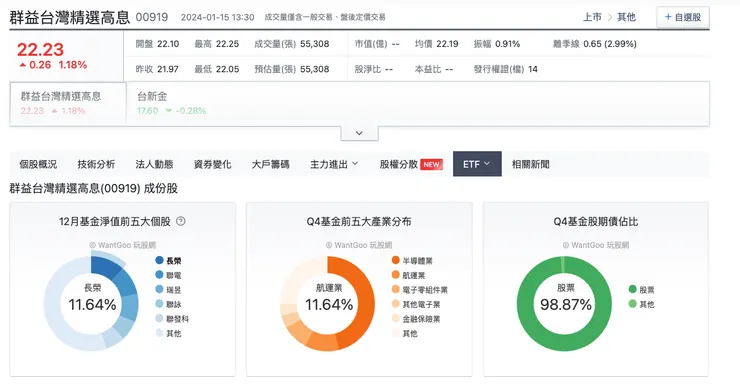Click the 其他 breadcrumb link
Image resolution: width=740 pixels, height=389 pixels.
pos(626,17)
